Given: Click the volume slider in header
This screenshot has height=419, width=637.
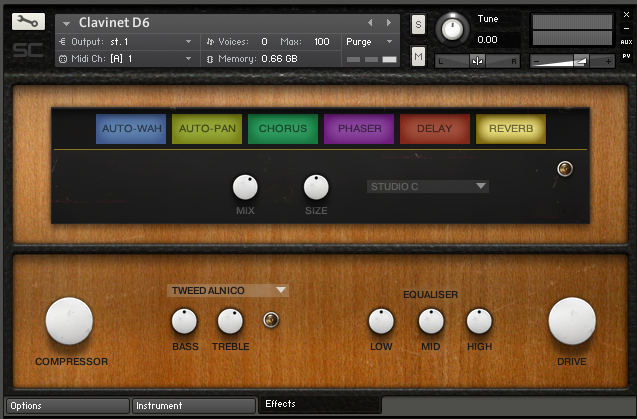Looking at the screenshot, I should pos(573,61).
